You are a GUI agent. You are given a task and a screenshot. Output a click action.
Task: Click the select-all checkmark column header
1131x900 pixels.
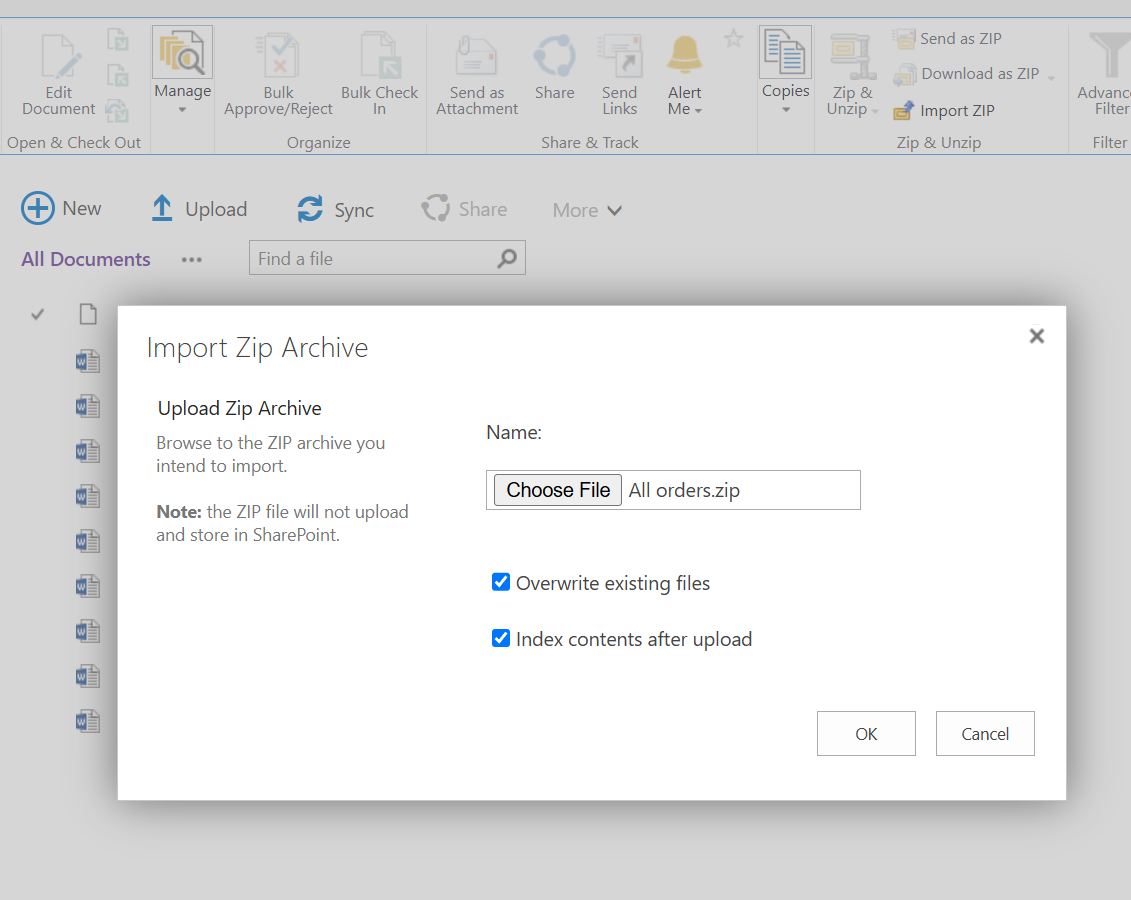pos(38,314)
